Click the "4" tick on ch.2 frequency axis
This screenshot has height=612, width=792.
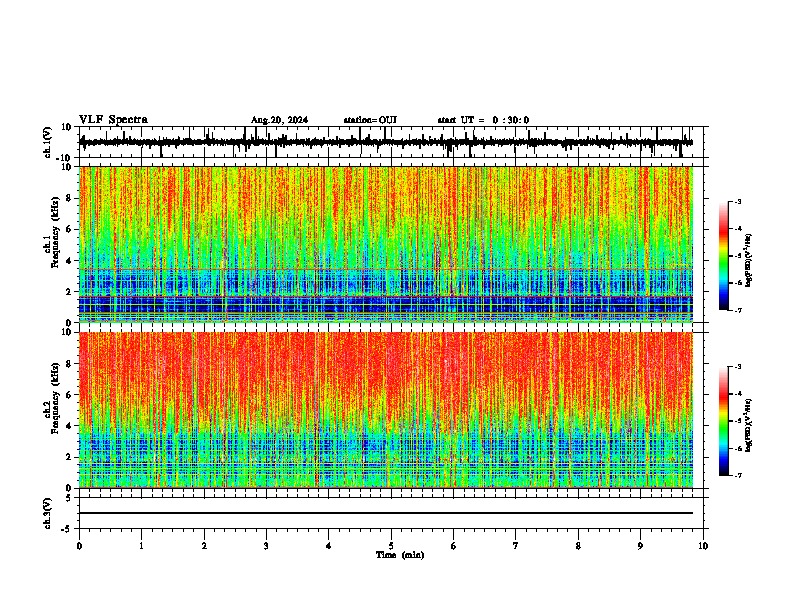point(70,426)
